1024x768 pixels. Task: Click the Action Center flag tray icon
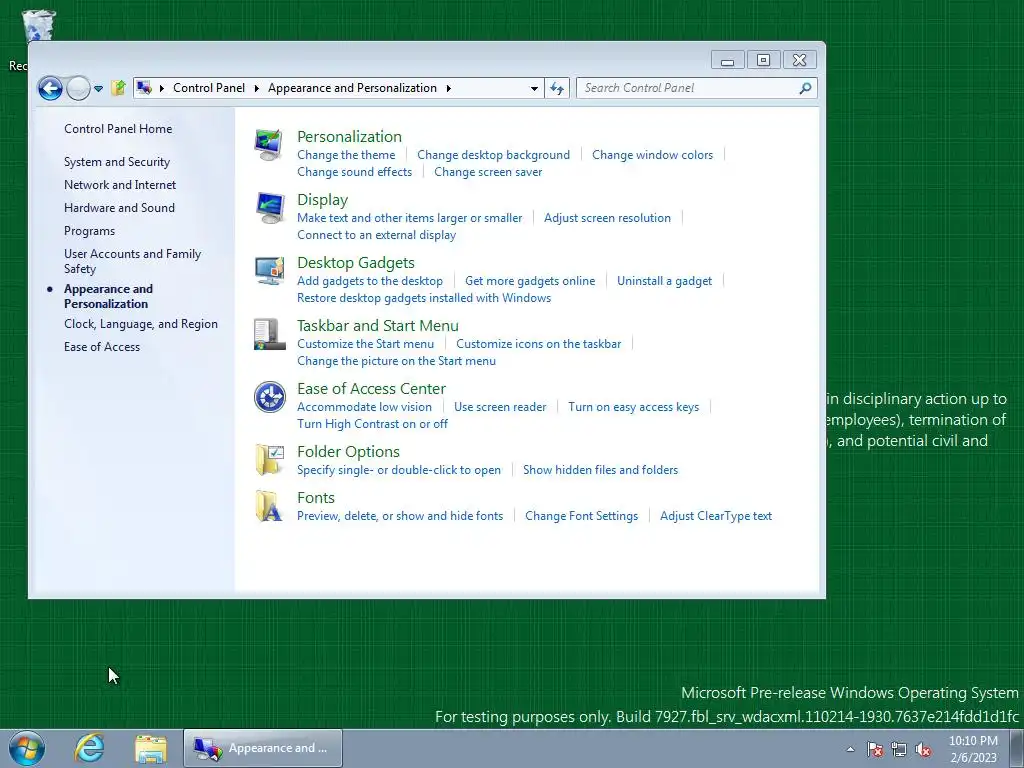click(x=875, y=749)
